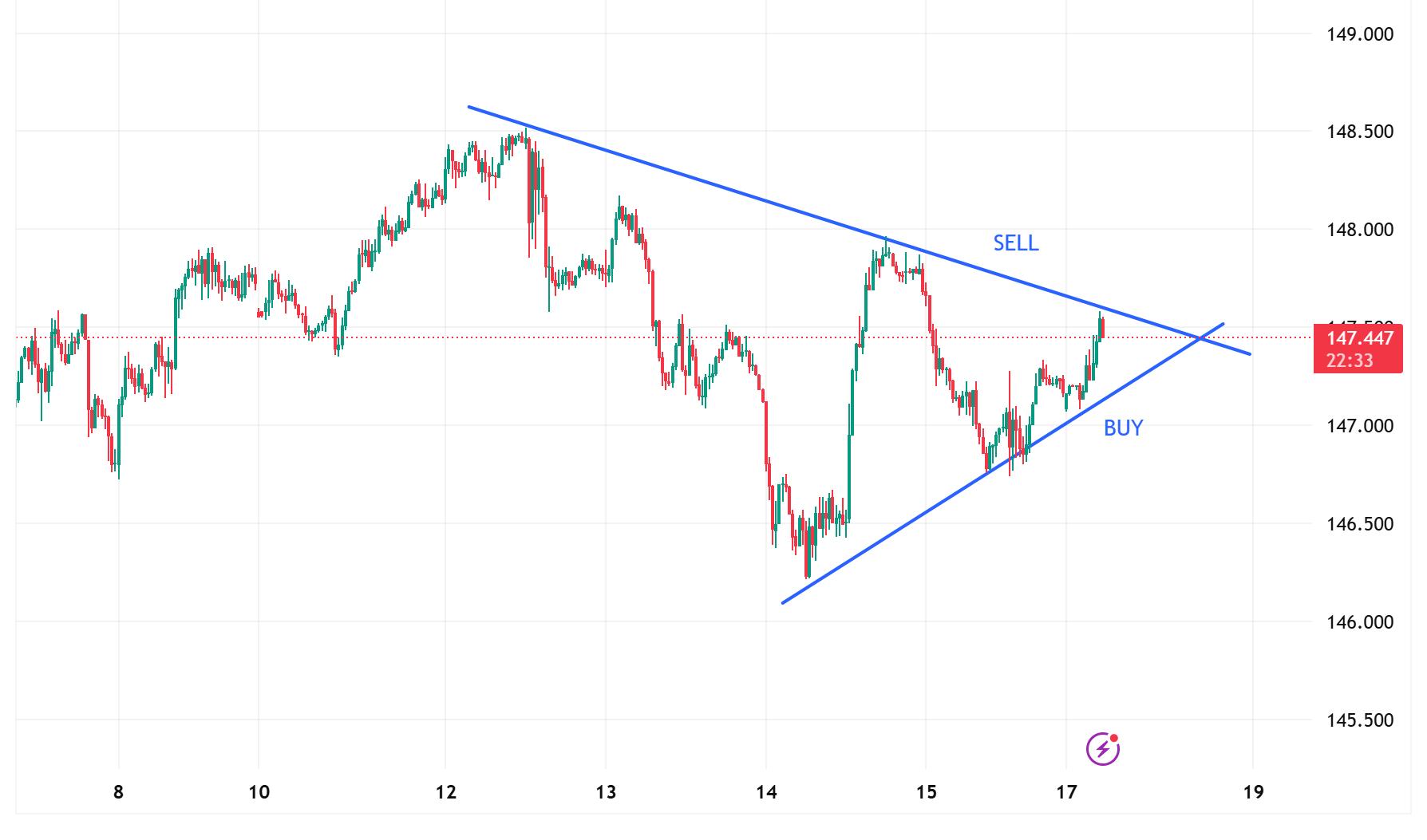
Task: Click the 148.500 price axis label
Action: (x=1359, y=132)
